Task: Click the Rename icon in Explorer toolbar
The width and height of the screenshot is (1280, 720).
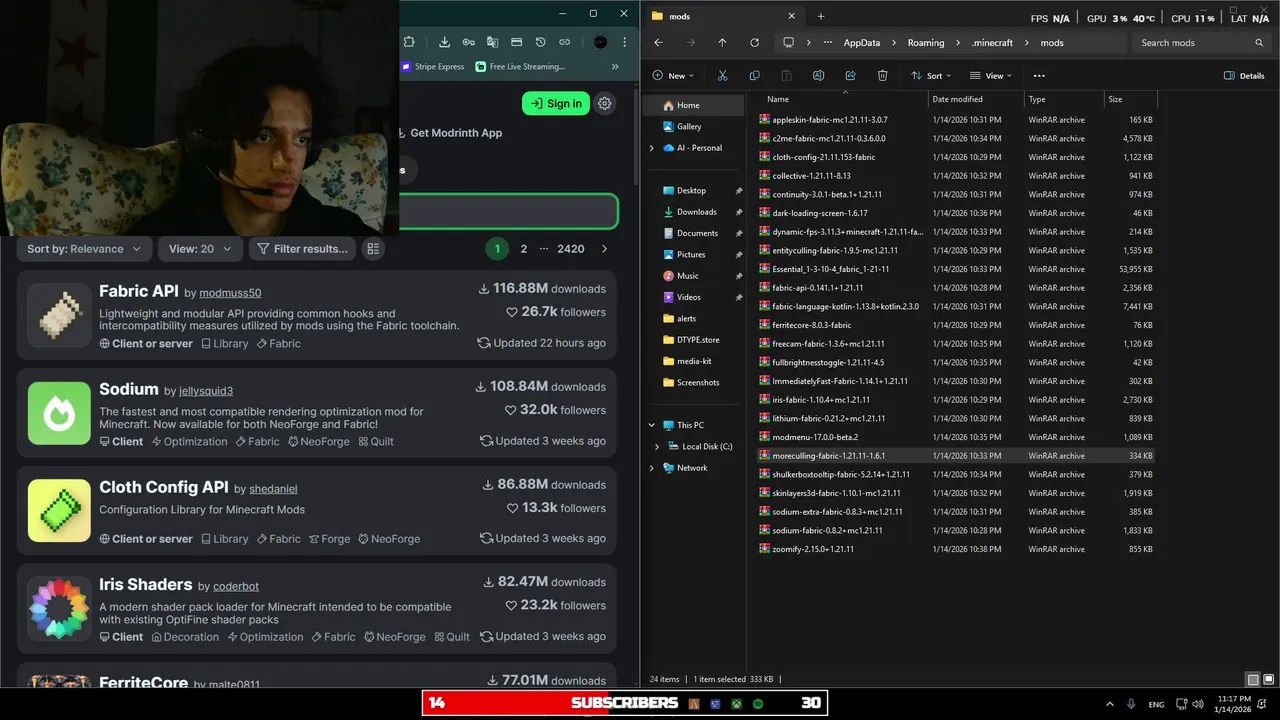Action: [818, 76]
